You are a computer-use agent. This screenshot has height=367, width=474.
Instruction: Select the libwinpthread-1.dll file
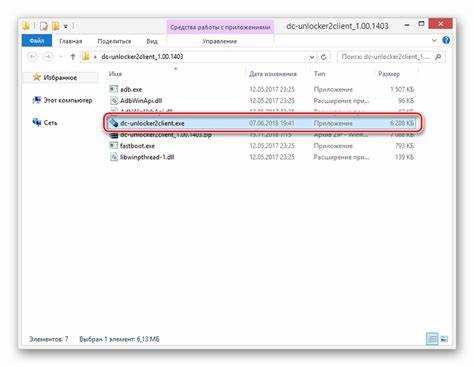pos(261,157)
